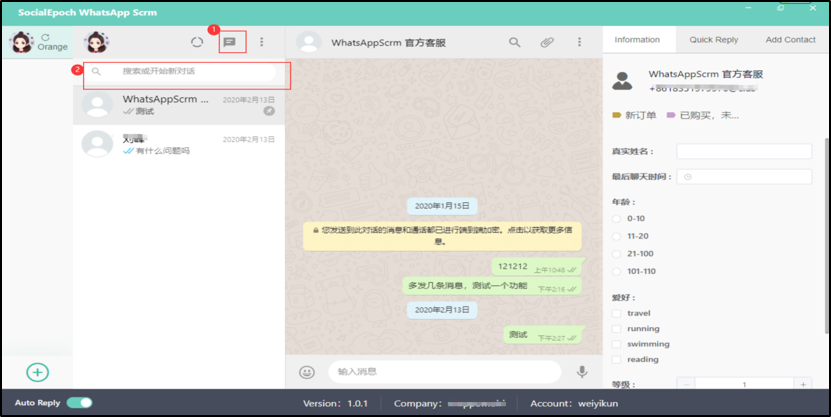This screenshot has height=417, width=831.
Task: Click Version 1.0.1 in status bar
Action: 335,403
